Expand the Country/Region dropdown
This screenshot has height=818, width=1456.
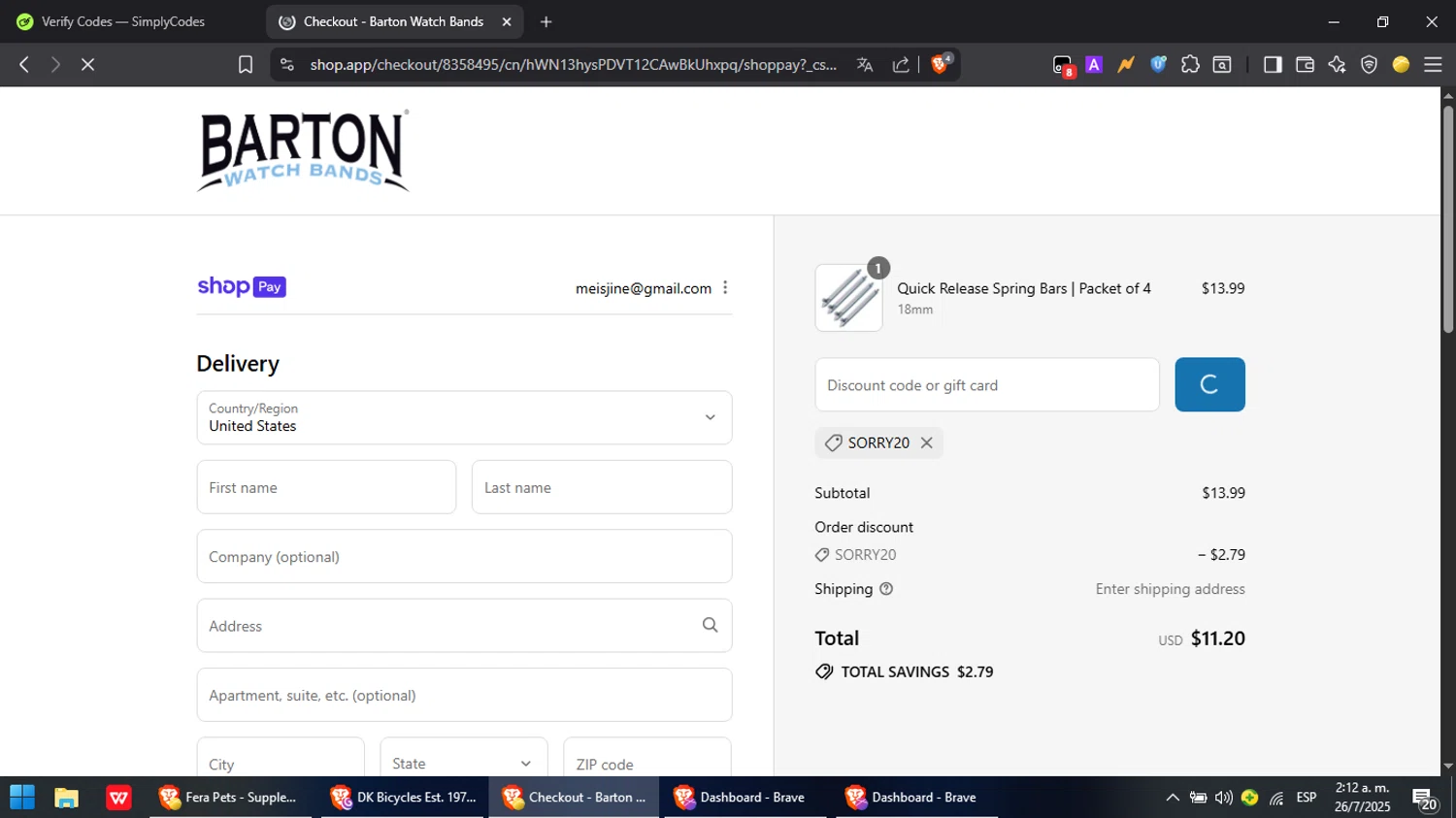click(464, 417)
